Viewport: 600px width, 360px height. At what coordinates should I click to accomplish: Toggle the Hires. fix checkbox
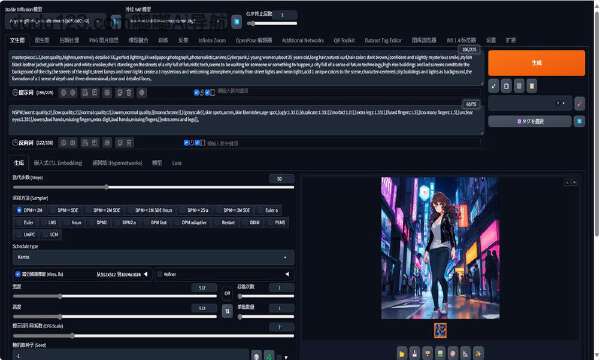coord(18,274)
